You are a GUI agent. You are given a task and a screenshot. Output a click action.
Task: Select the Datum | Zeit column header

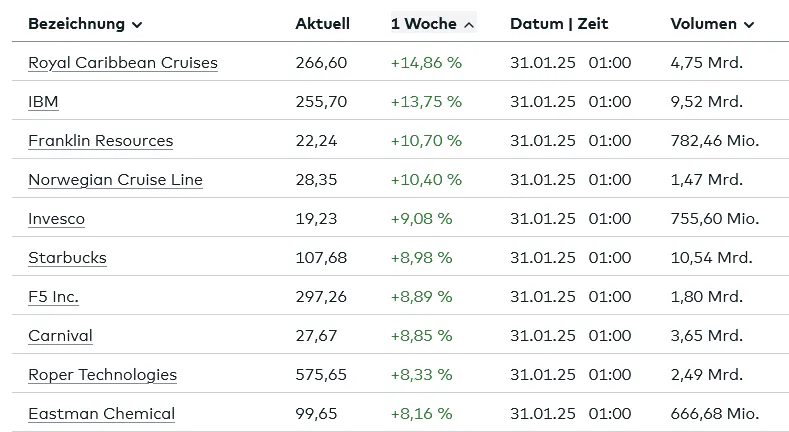click(559, 24)
